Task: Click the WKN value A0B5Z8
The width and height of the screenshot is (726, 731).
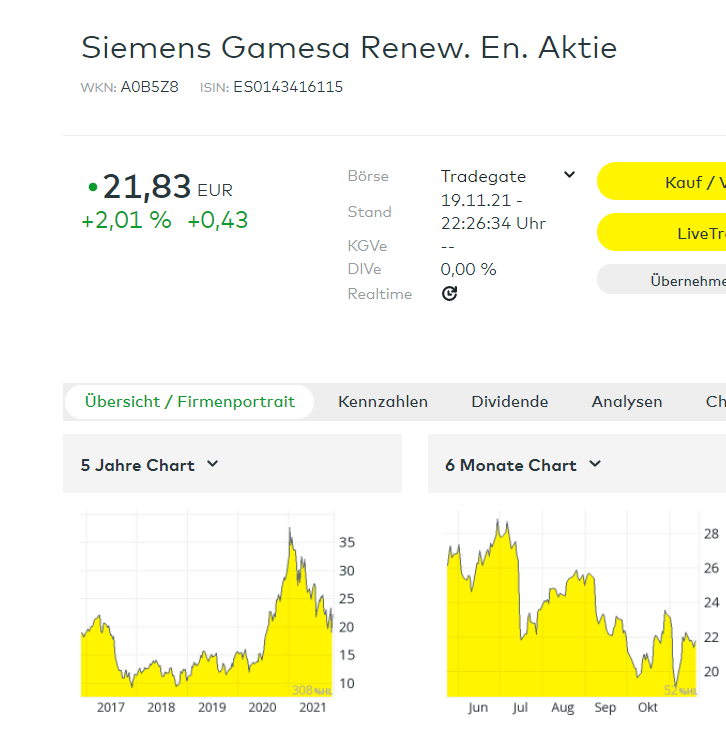Action: (149, 87)
